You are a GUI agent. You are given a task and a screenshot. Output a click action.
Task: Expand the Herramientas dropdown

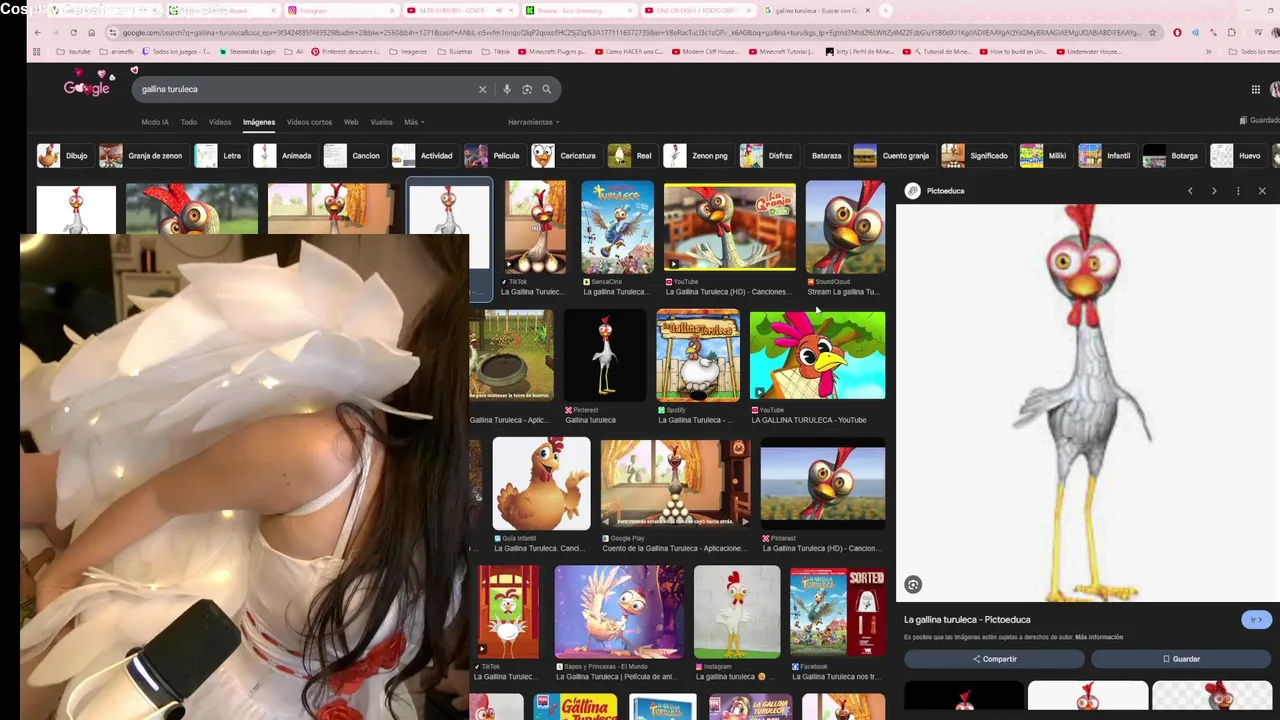(x=533, y=122)
